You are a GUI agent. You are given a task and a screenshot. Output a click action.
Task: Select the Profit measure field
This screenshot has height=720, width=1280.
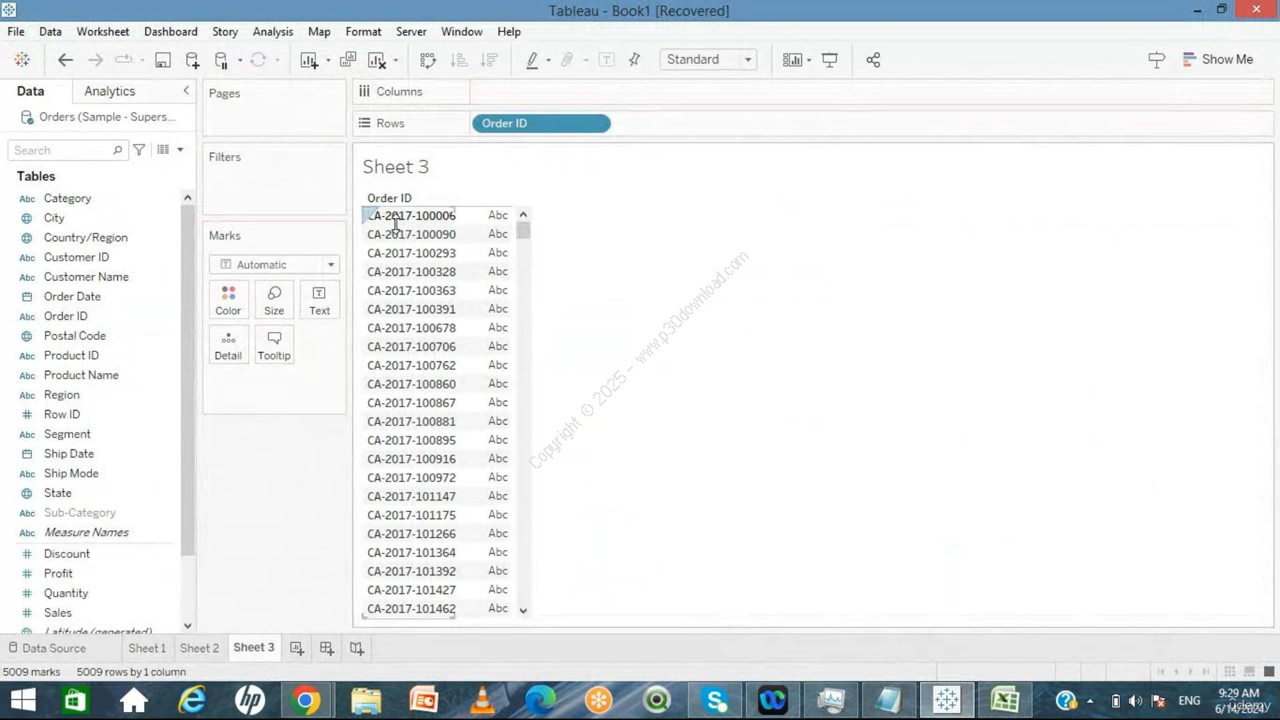click(x=58, y=574)
